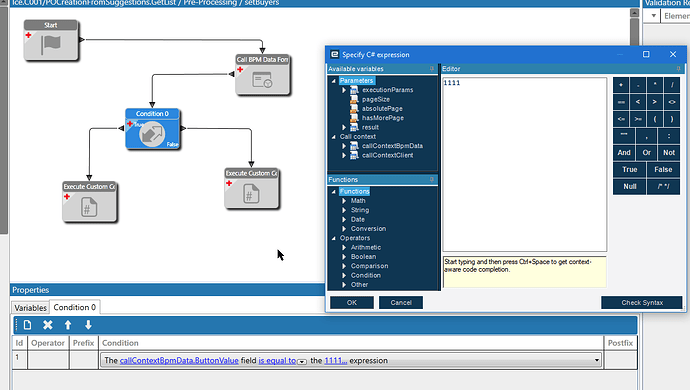Click the new condition document icon

point(27,325)
